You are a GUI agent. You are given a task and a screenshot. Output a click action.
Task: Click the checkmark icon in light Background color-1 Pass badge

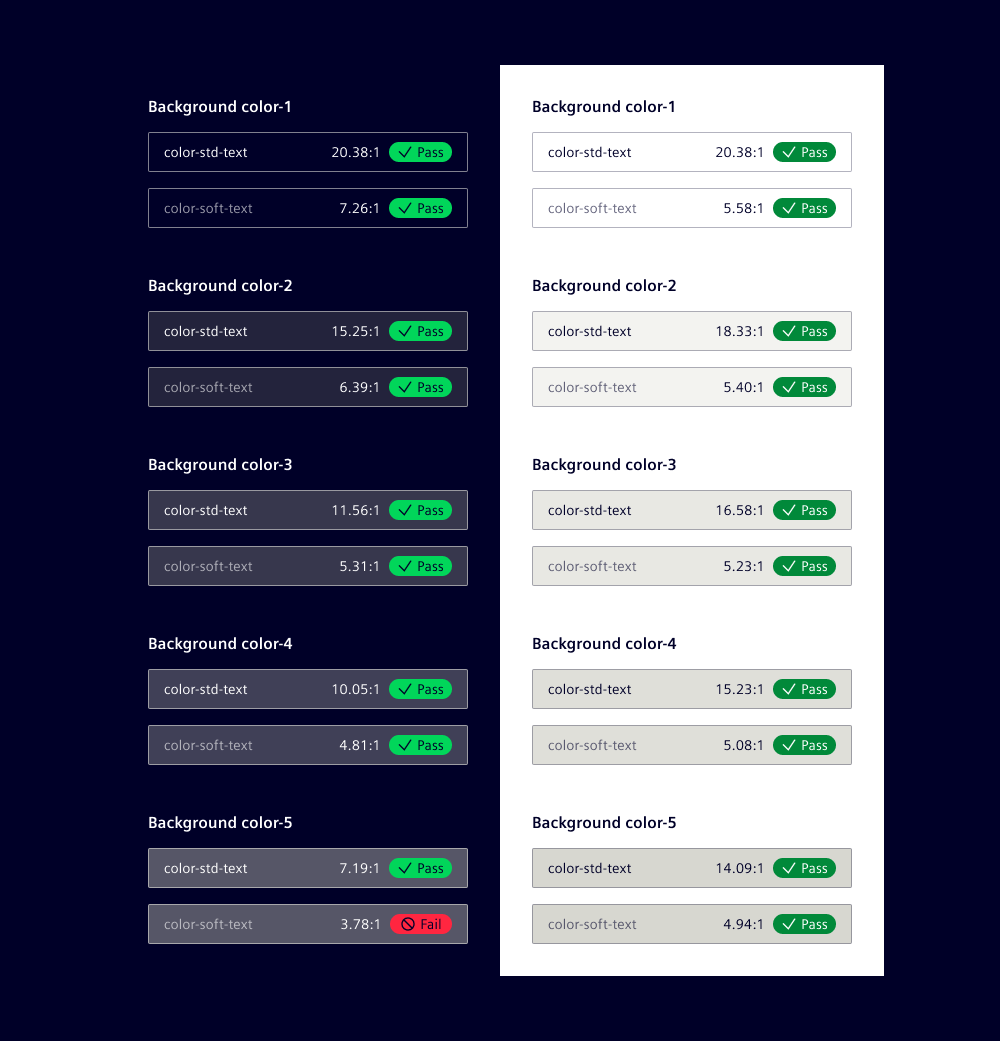(789, 152)
